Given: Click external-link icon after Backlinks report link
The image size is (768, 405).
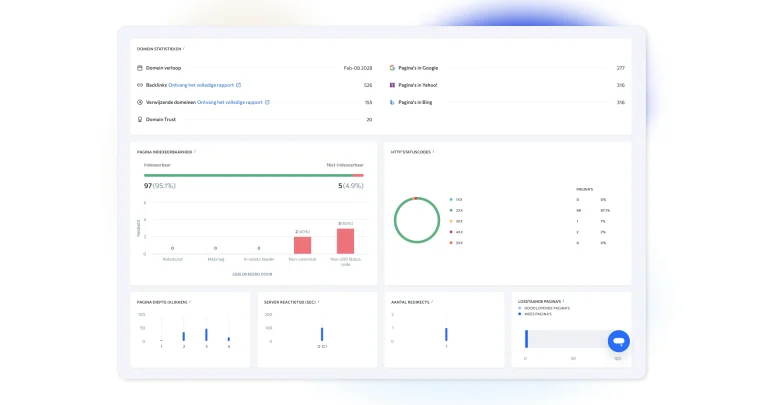Looking at the screenshot, I should pos(239,85).
